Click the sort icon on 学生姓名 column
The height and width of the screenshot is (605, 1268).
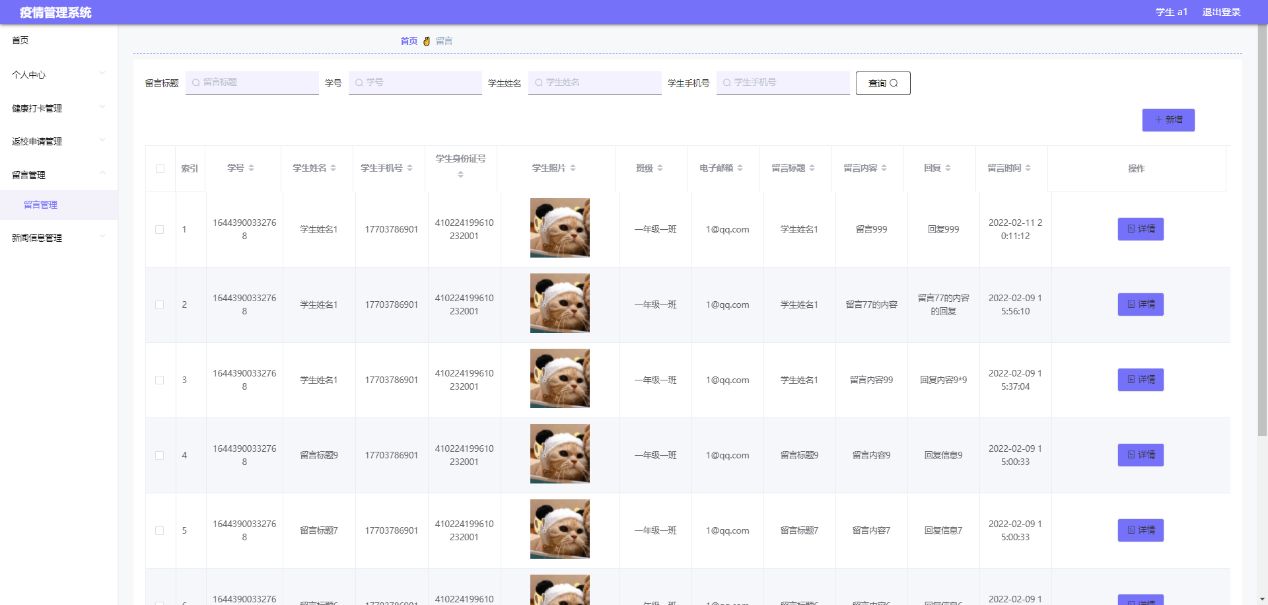[x=333, y=168]
